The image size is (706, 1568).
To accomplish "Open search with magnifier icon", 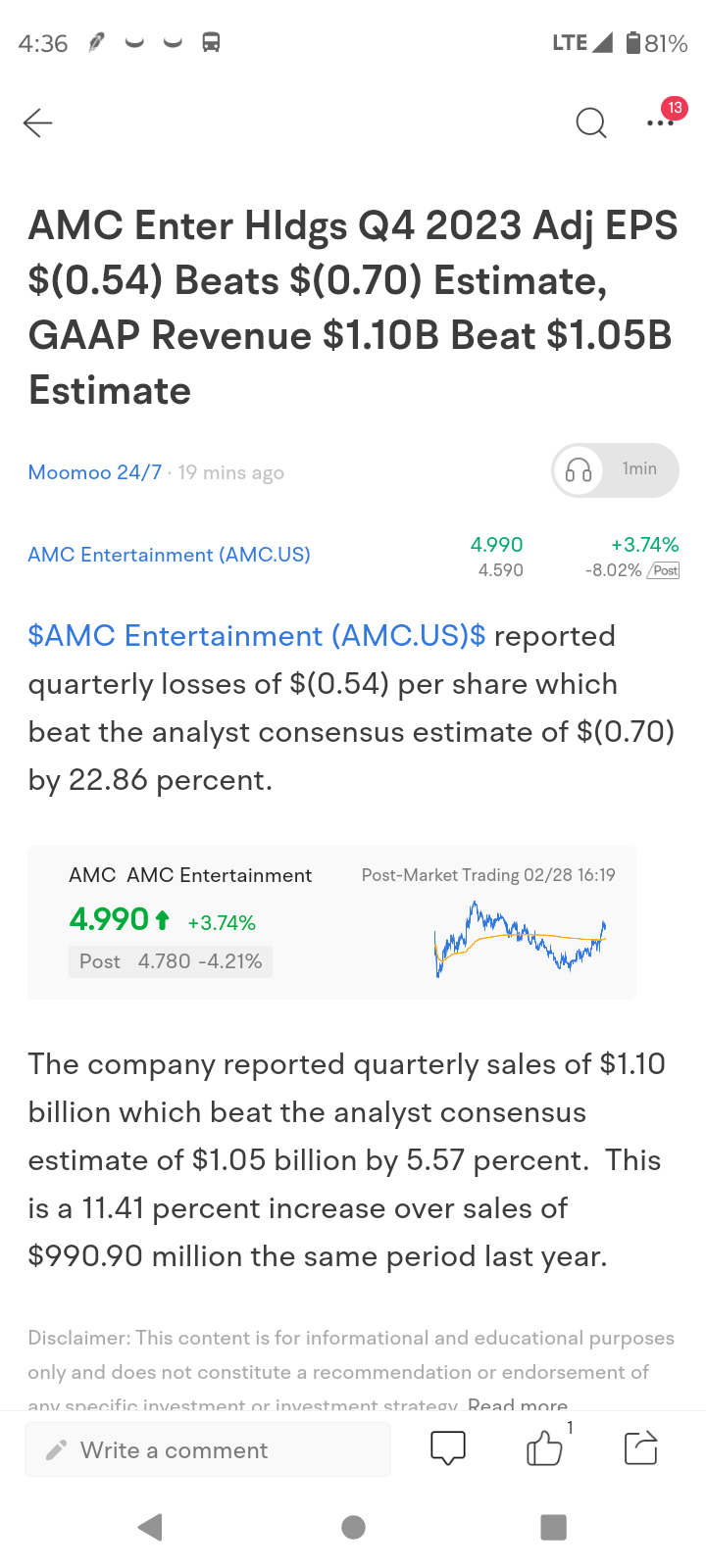I will 590,122.
